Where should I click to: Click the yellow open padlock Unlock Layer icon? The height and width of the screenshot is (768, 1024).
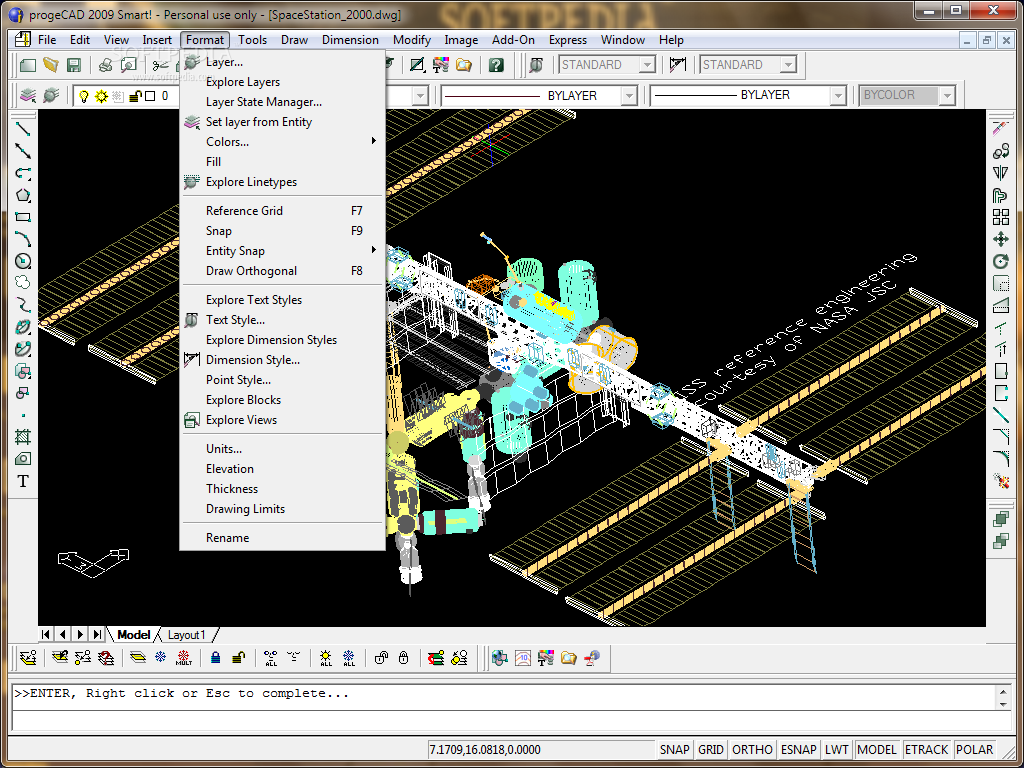tap(238, 658)
